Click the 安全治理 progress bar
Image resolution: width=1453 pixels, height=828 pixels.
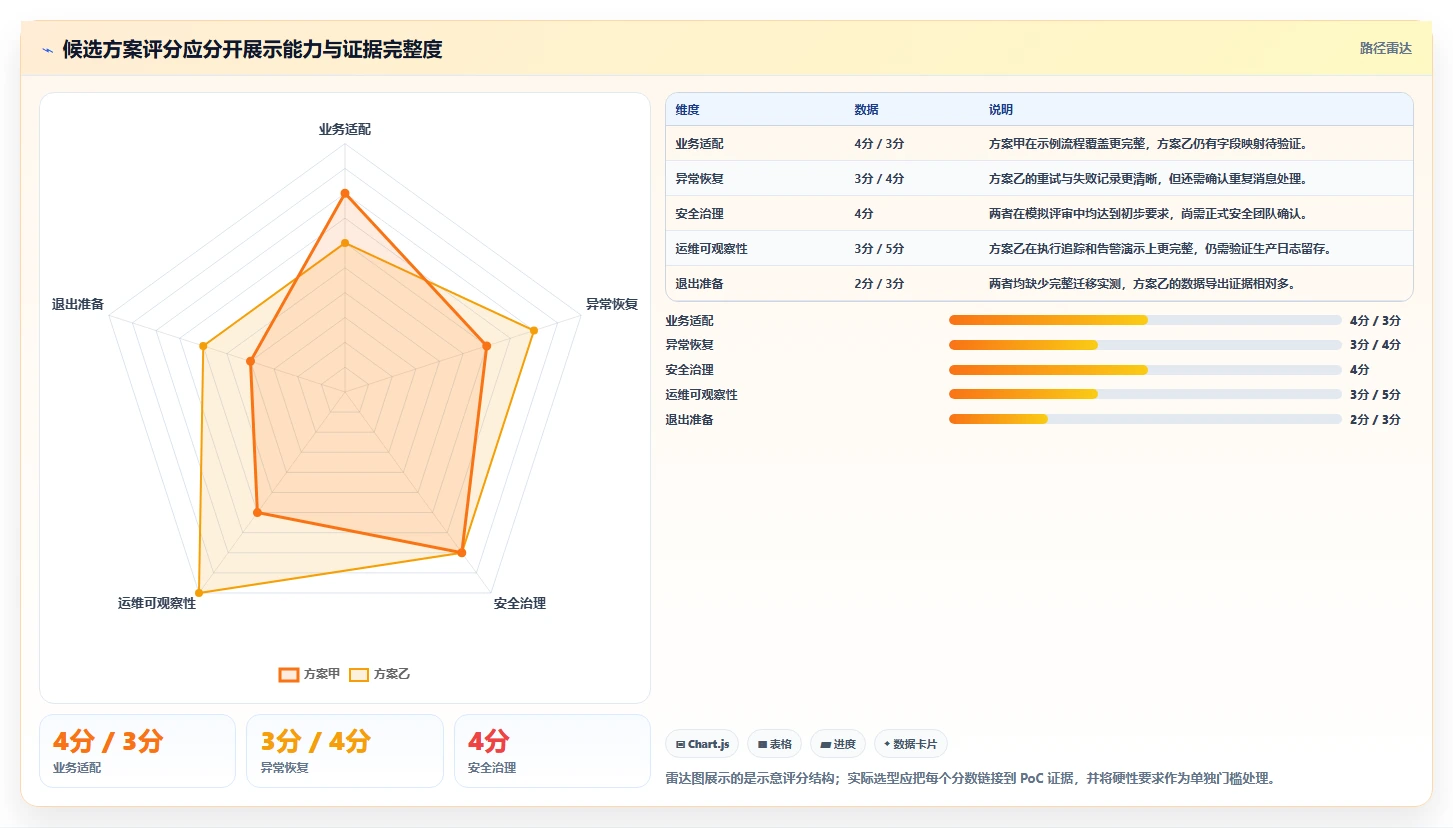pyautogui.click(x=1145, y=370)
